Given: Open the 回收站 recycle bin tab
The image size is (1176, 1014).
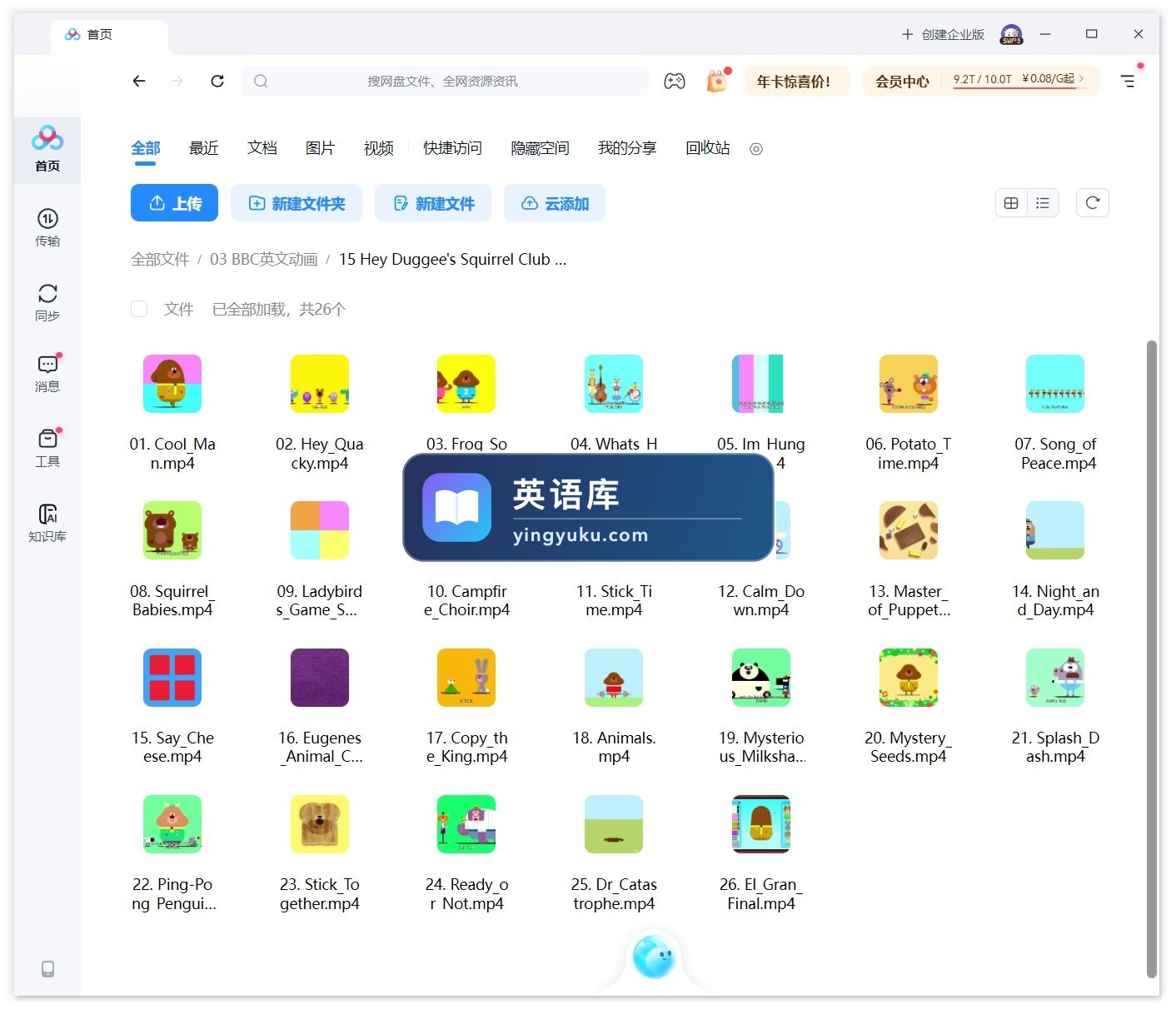Looking at the screenshot, I should pos(708,148).
